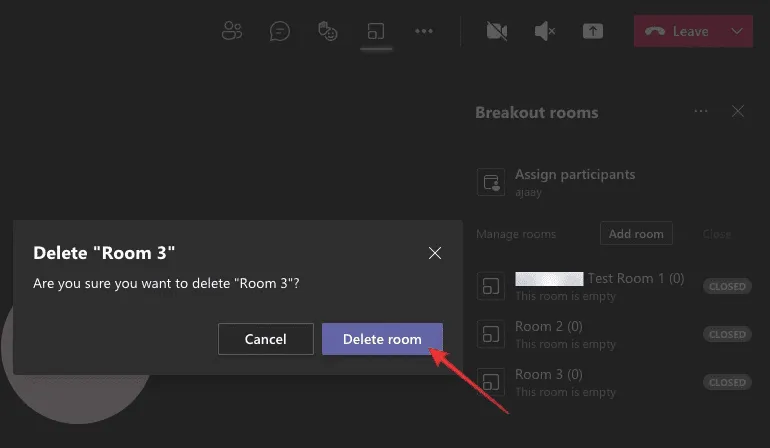Click the Room 3 icon in list
Viewport: 770px width, 448px height.
[490, 382]
